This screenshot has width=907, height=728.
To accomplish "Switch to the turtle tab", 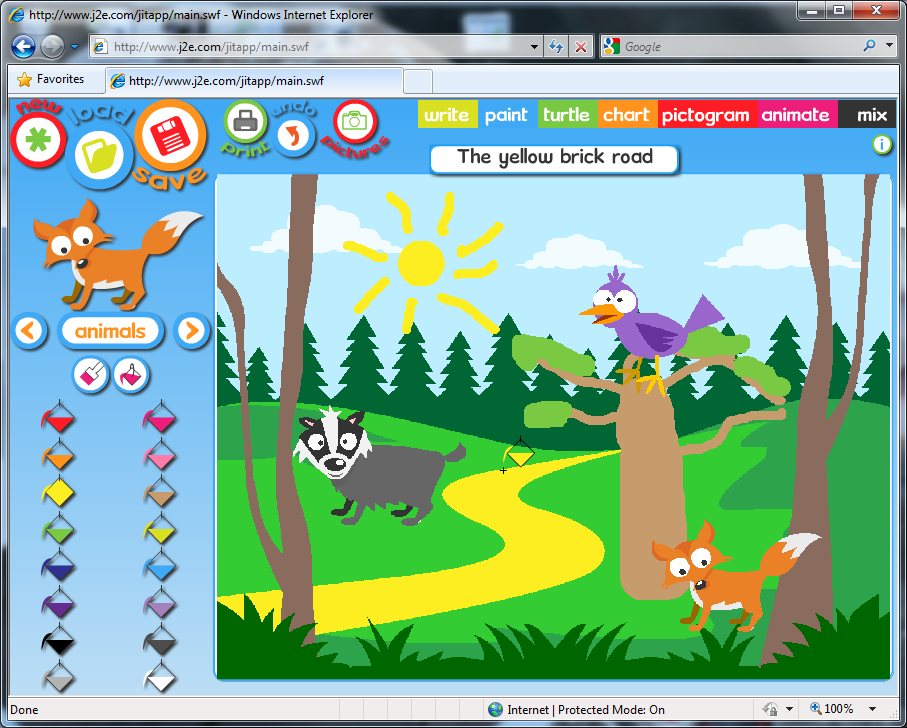I will (567, 115).
